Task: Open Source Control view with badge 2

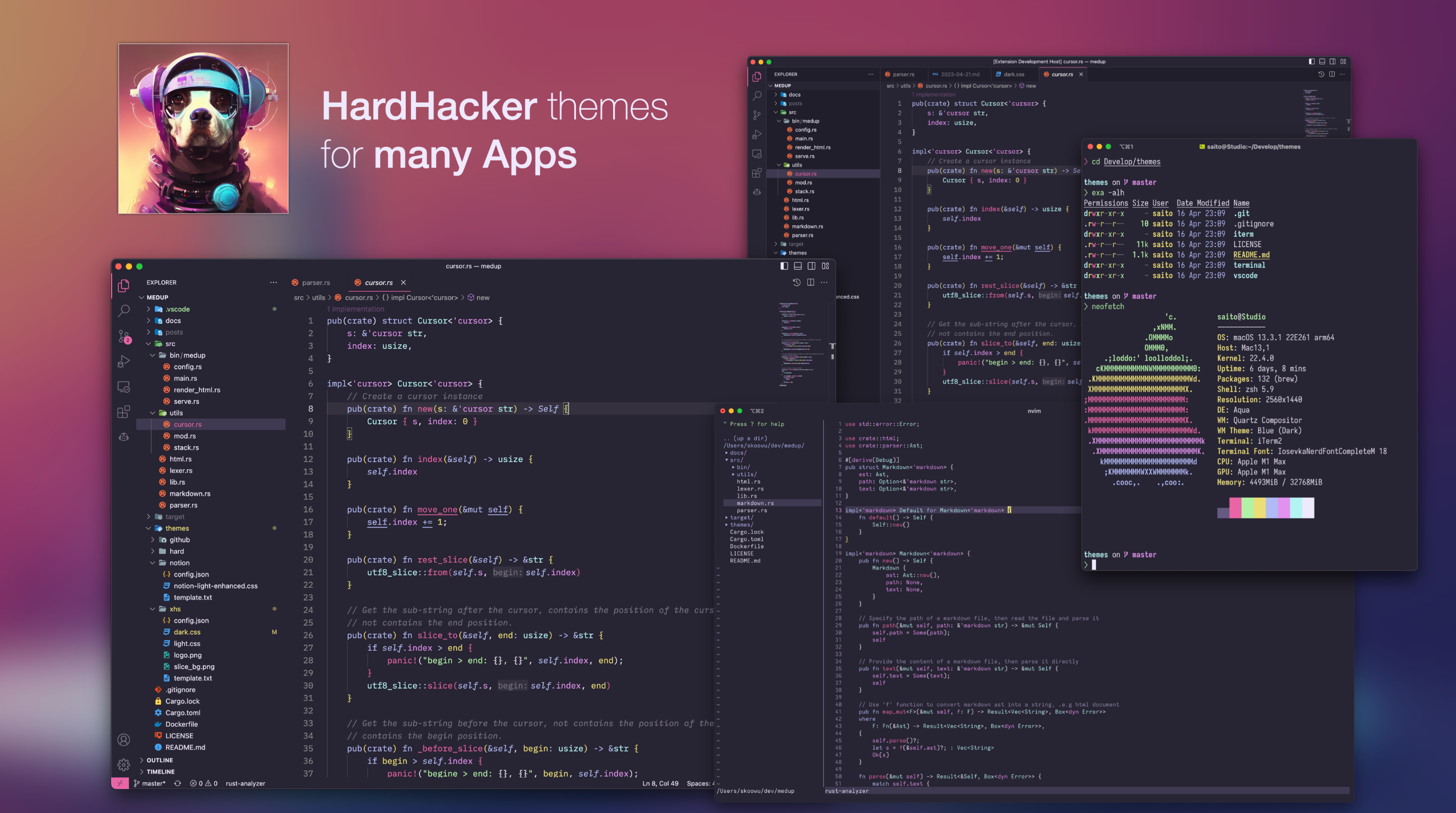Action: click(124, 337)
